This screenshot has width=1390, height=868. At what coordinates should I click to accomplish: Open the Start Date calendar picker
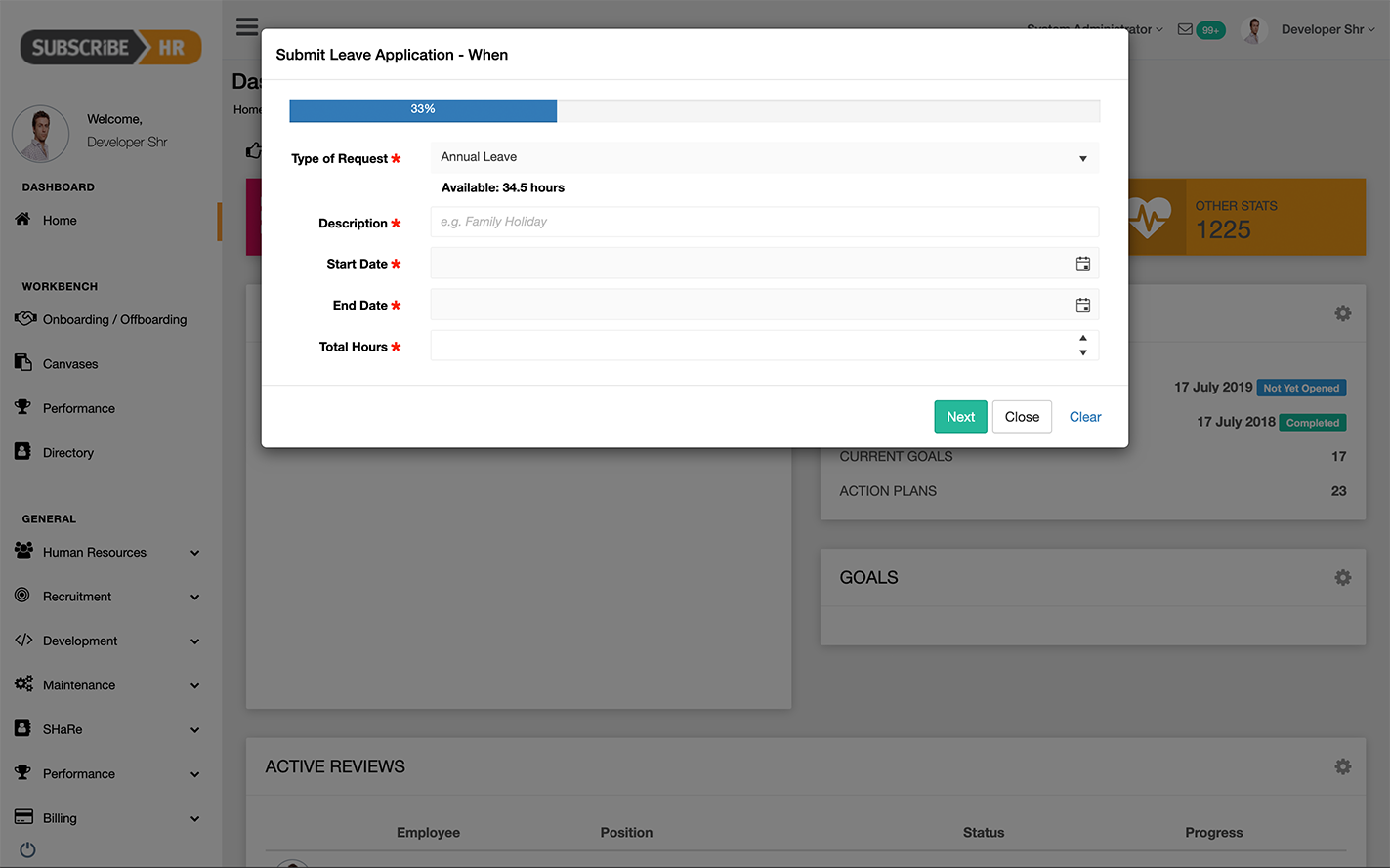click(1082, 263)
